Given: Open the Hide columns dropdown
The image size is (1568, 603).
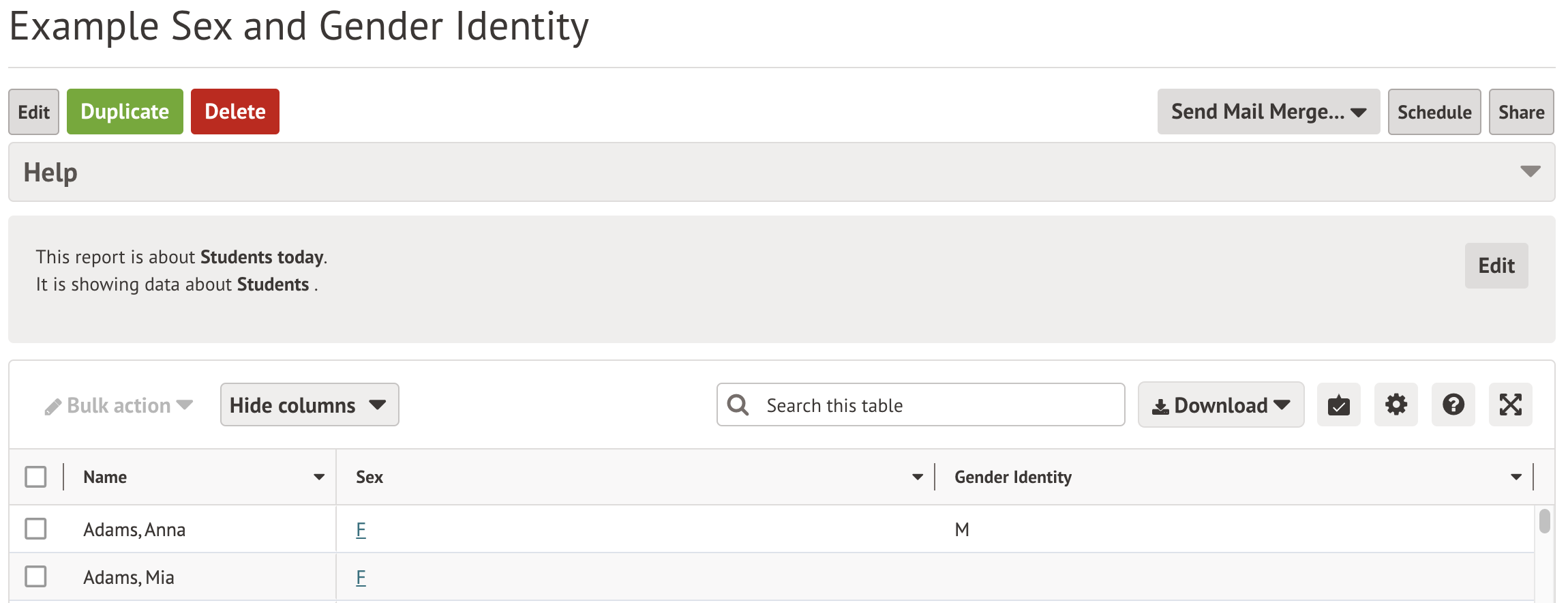Looking at the screenshot, I should pos(309,405).
